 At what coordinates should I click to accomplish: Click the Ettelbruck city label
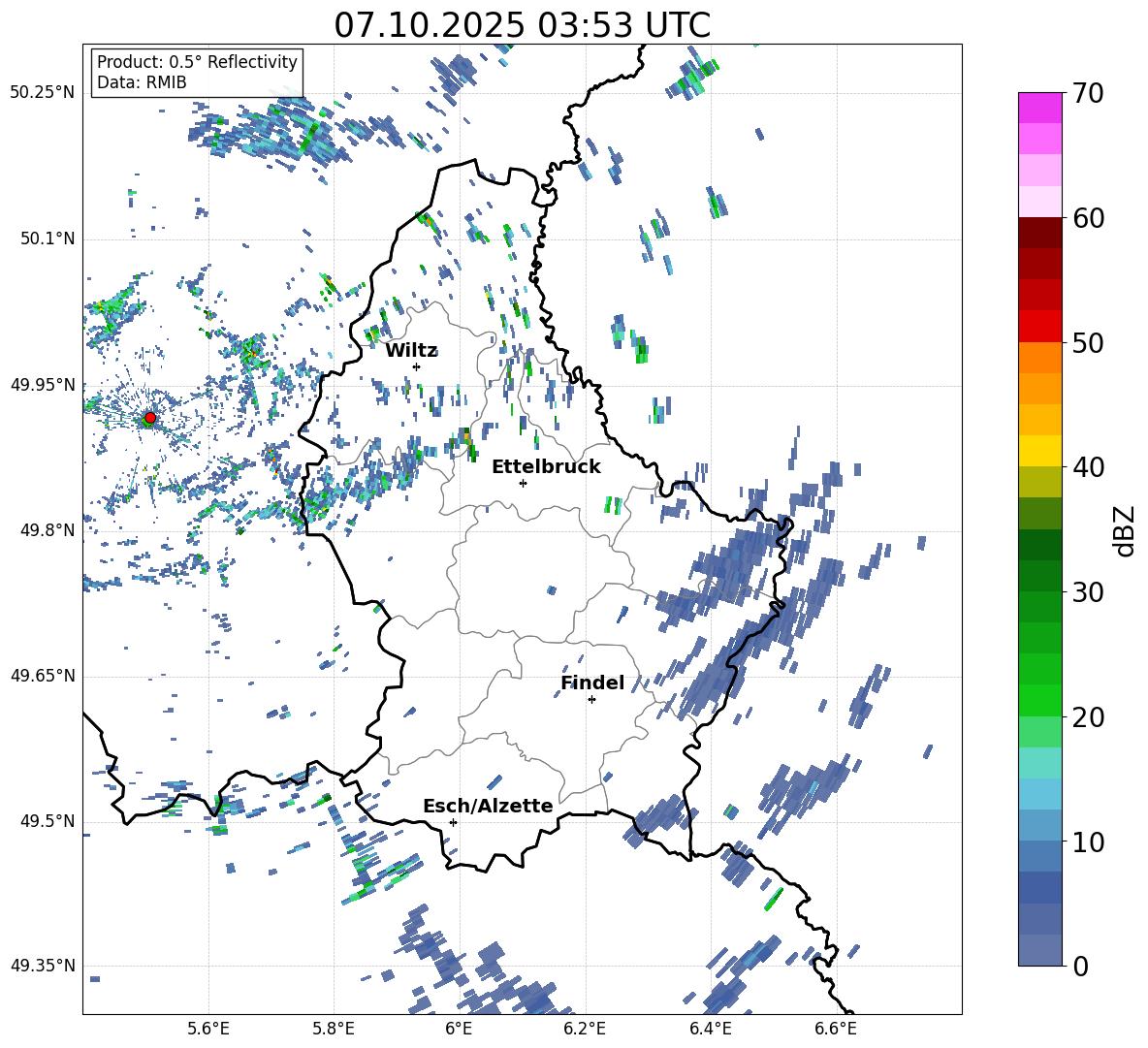pyautogui.click(x=546, y=467)
